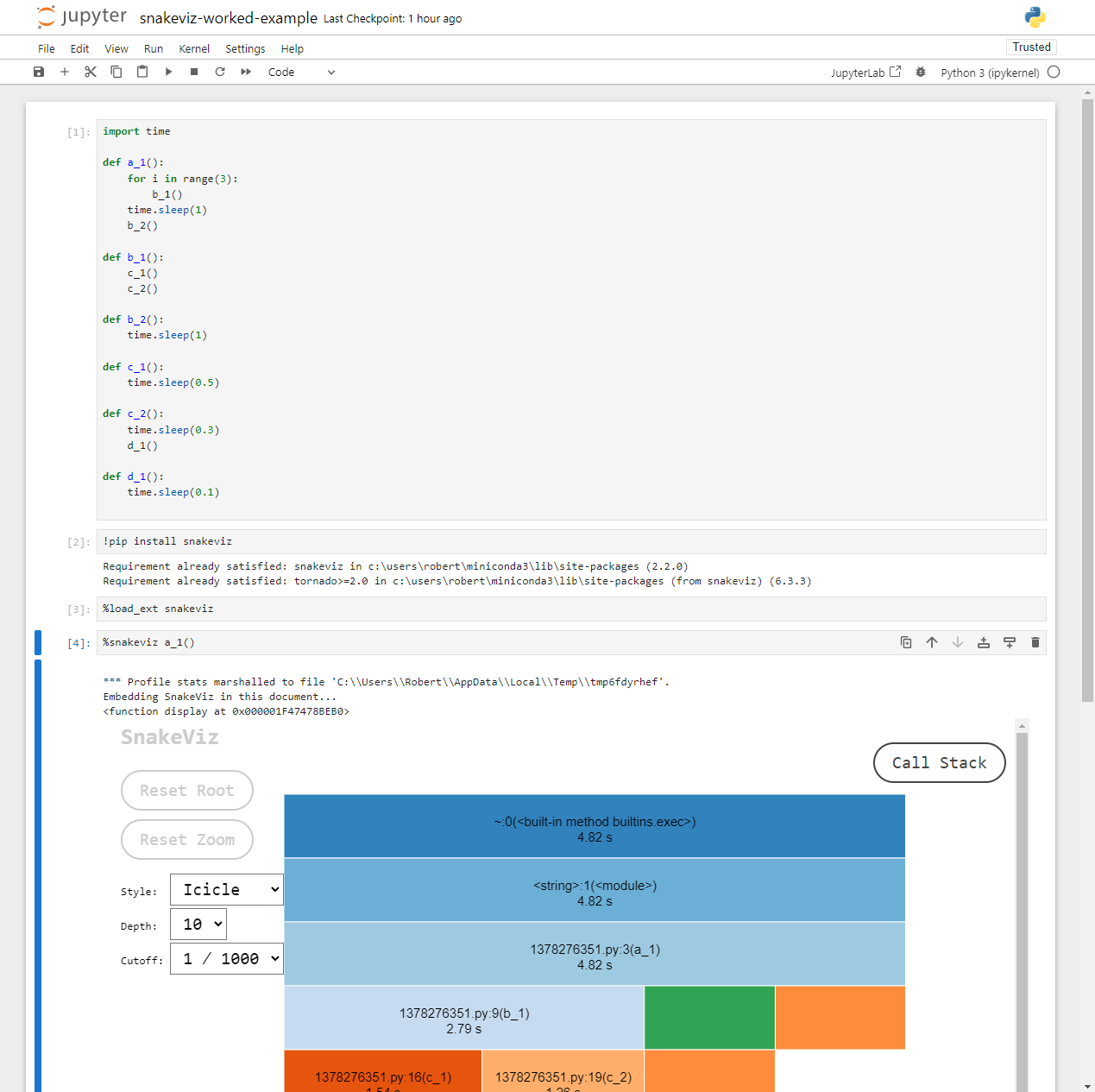Click the Call Stack button
Screen dimensions: 1095x1092
tap(940, 763)
